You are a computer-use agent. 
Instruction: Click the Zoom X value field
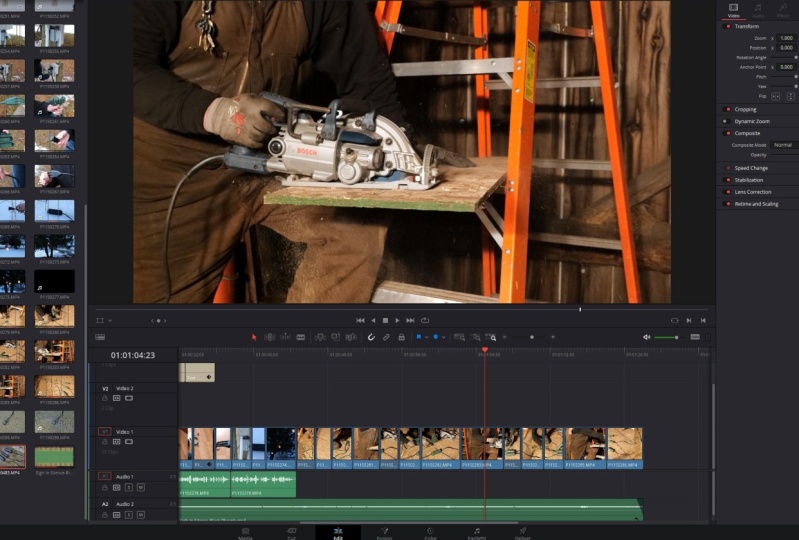coord(787,38)
